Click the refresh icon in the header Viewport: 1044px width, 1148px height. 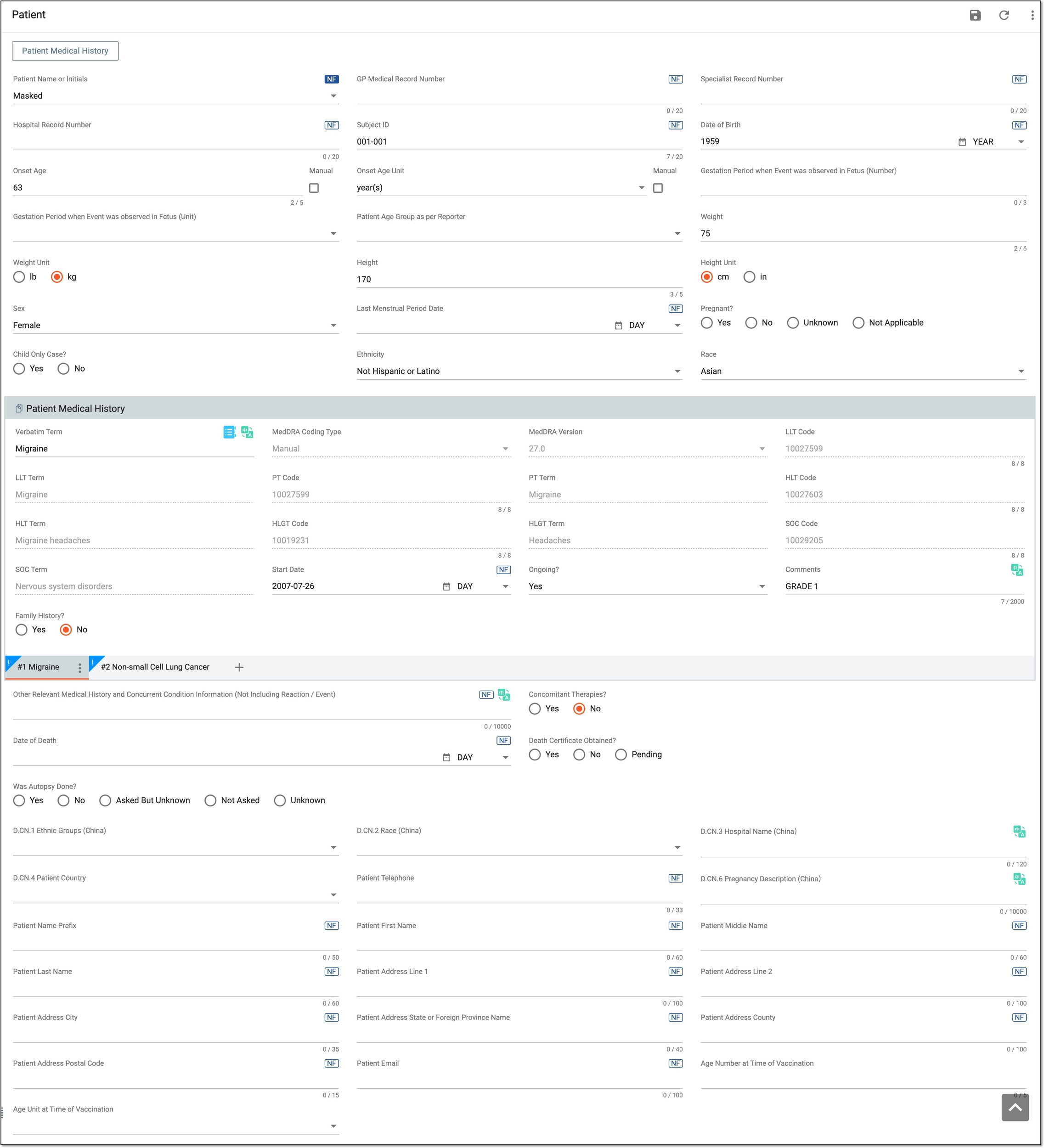(1004, 15)
